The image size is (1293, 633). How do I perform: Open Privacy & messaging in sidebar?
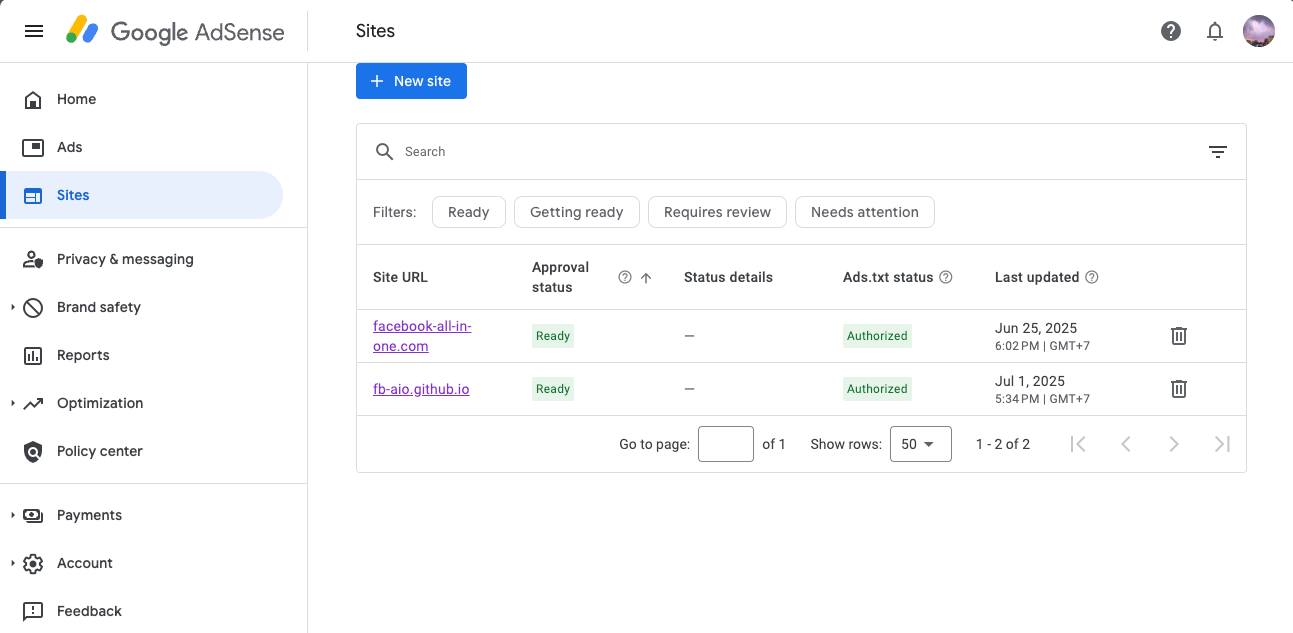click(x=142, y=259)
